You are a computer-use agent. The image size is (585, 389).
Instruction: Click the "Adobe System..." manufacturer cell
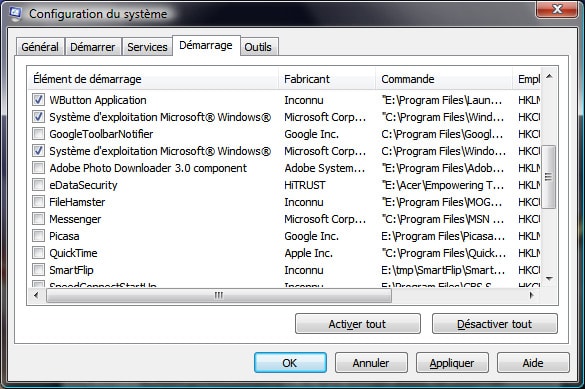tap(325, 168)
